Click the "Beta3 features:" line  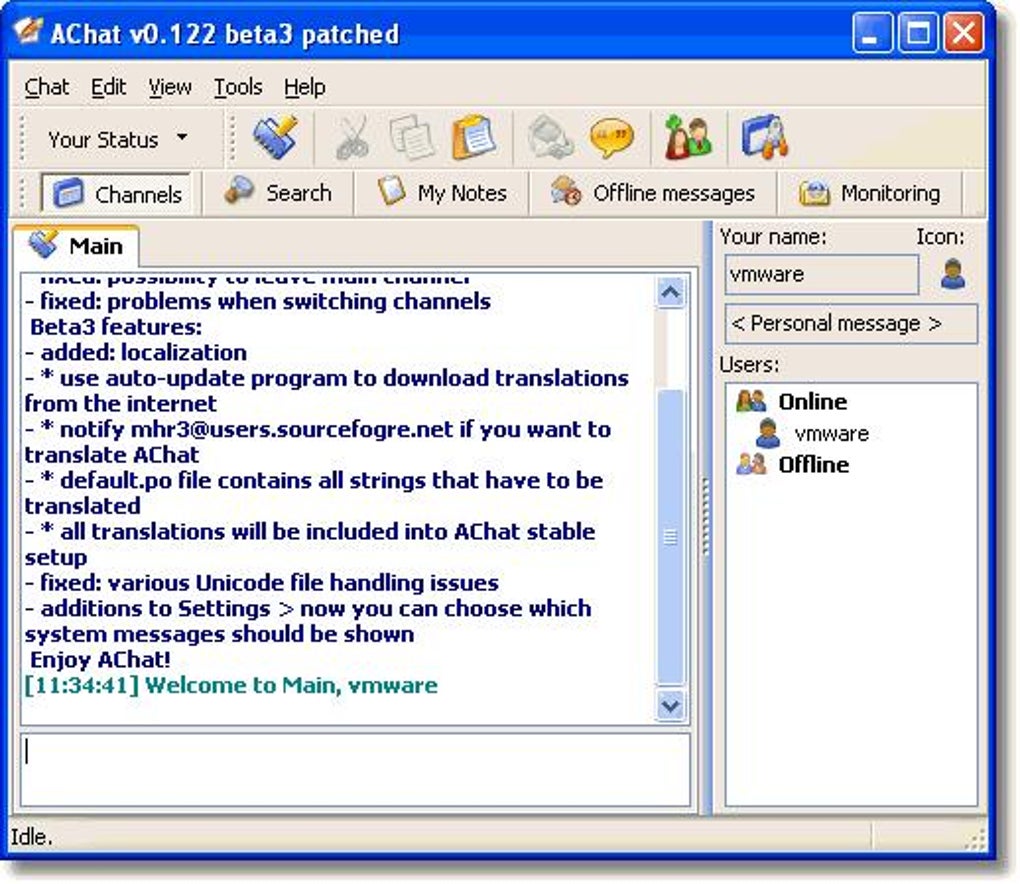coord(116,327)
